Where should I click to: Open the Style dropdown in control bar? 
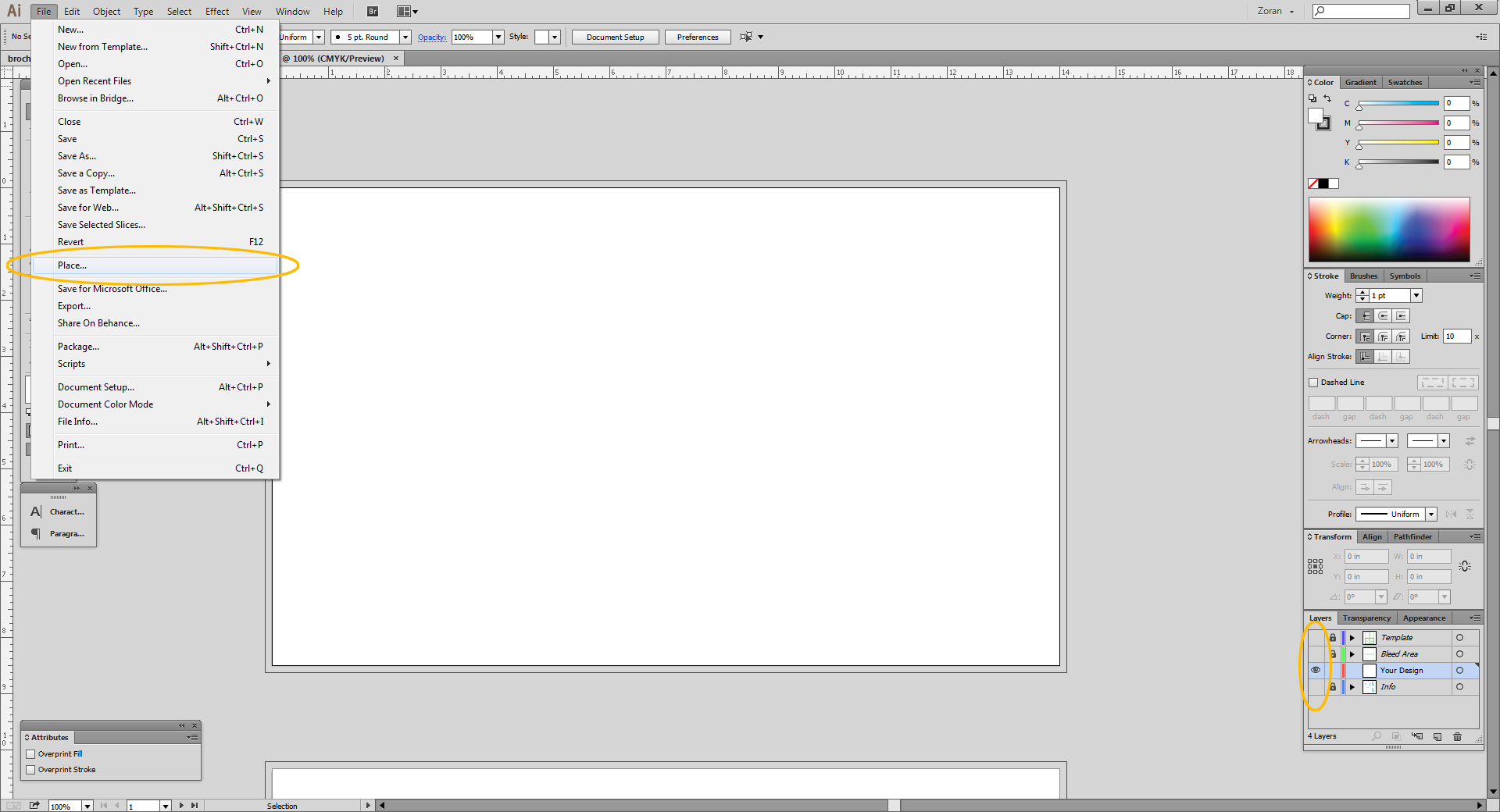pyautogui.click(x=555, y=37)
